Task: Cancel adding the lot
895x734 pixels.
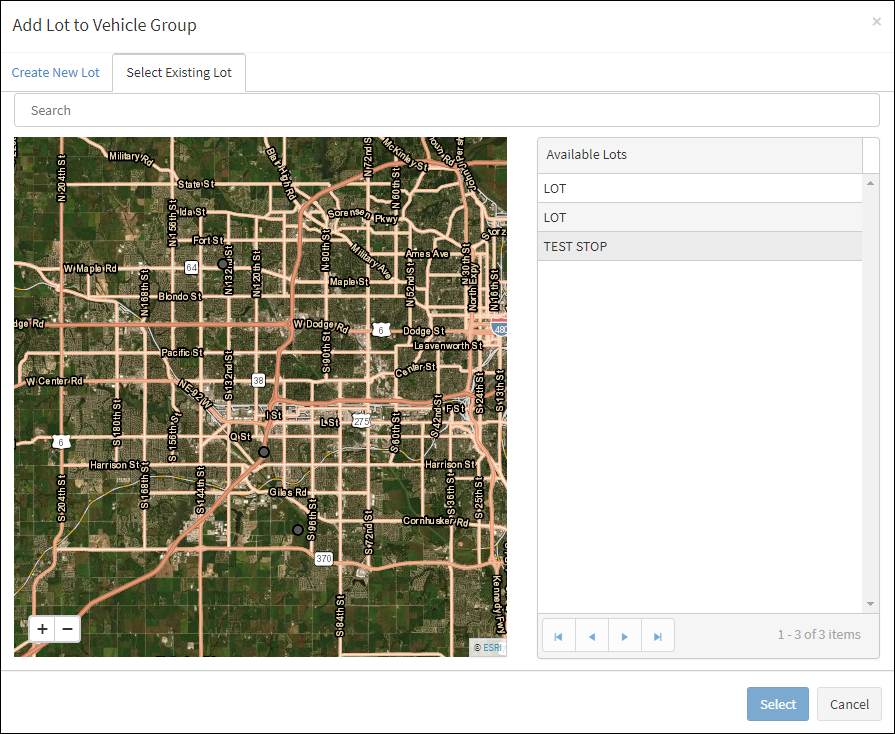Action: pos(849,704)
